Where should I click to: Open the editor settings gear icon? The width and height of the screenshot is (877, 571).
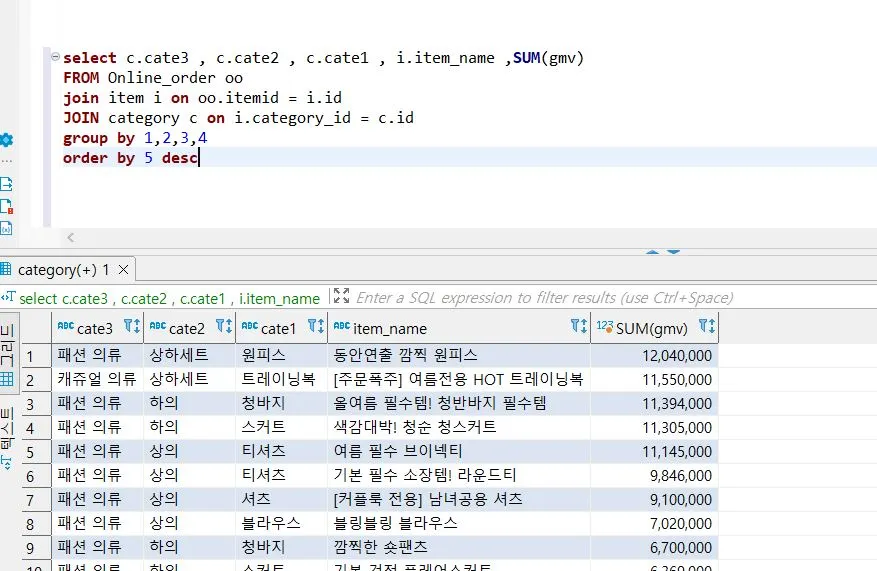coord(6,140)
